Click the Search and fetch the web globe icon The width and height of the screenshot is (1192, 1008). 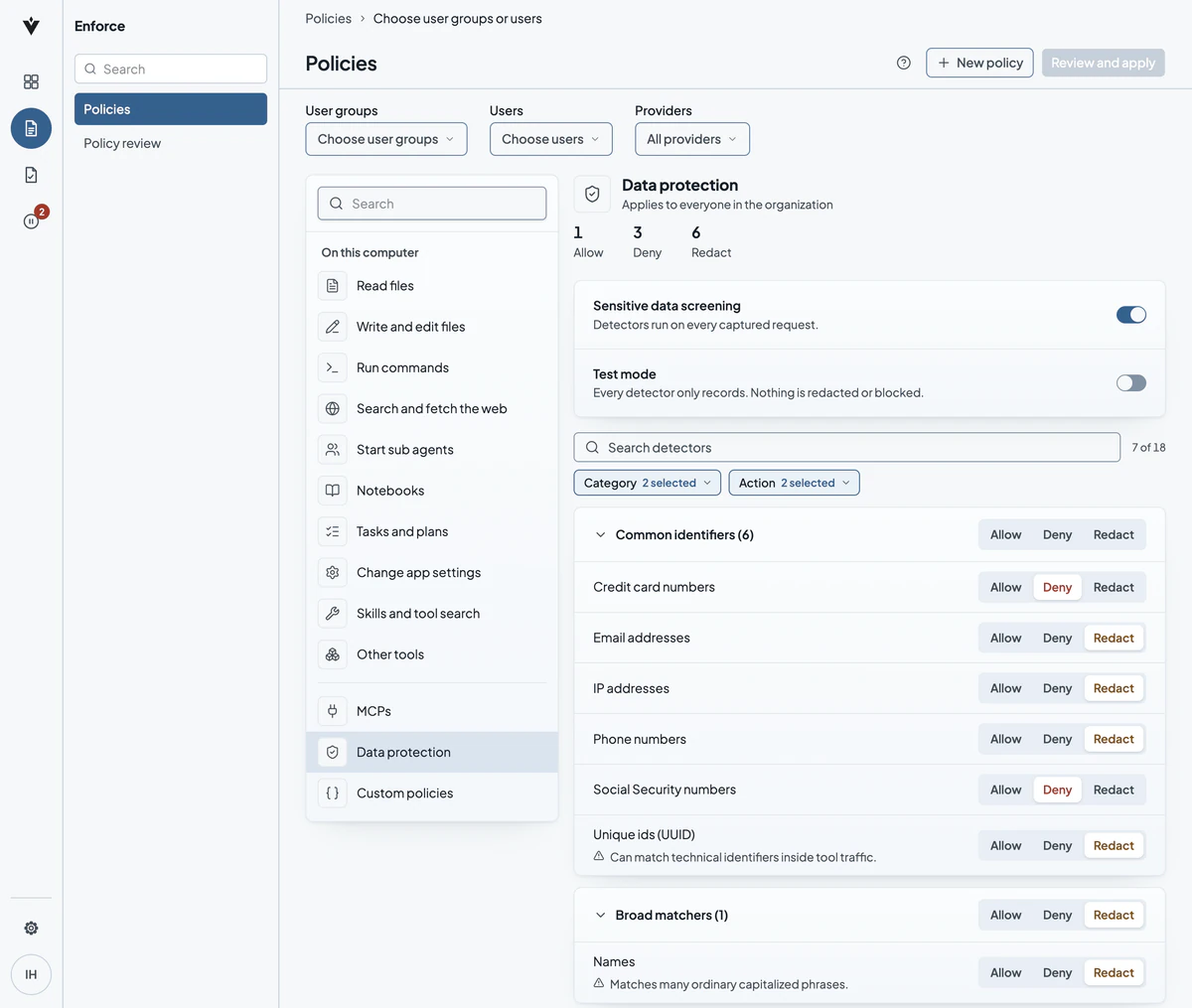click(333, 408)
